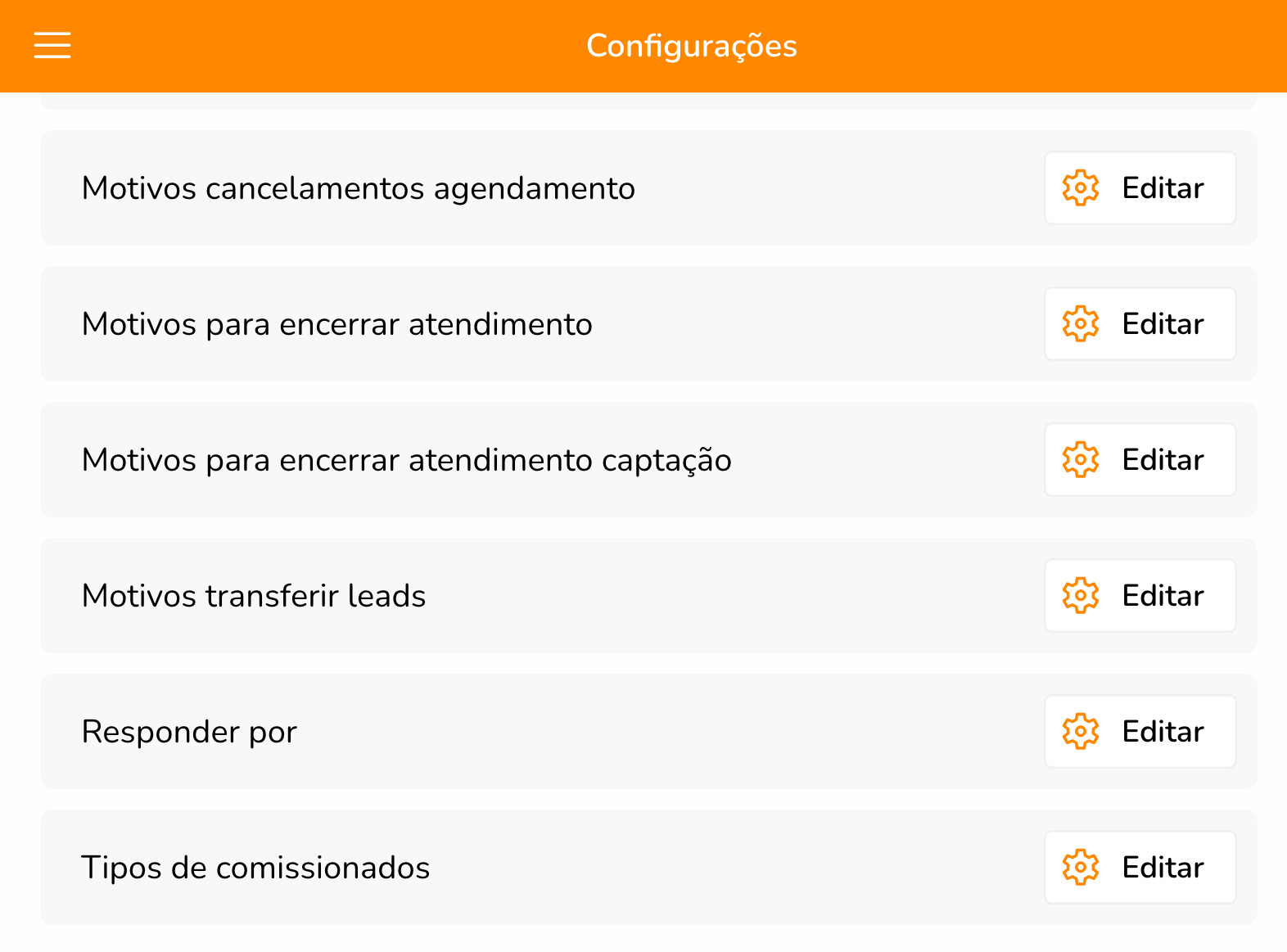Select the gear icon on the Responder por row
The width and height of the screenshot is (1287, 952).
coord(1081,731)
